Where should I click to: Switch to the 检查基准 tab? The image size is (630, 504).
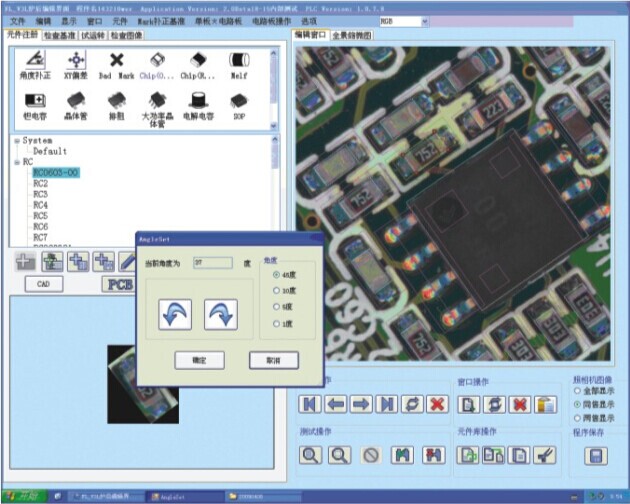pos(58,34)
